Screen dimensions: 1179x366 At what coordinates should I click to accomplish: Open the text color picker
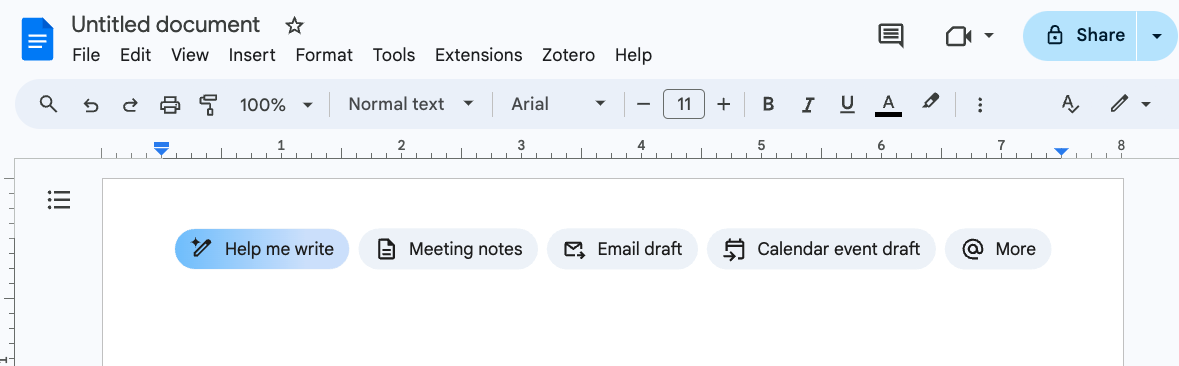(x=888, y=104)
